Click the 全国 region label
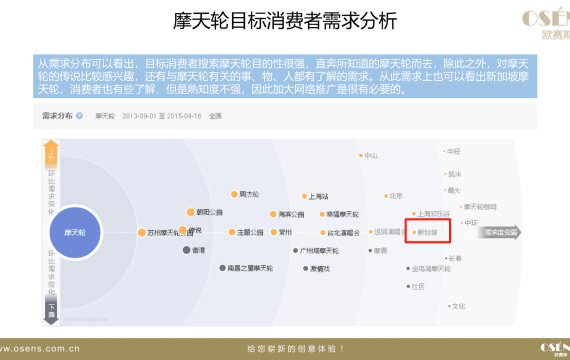Image resolution: width=570 pixels, height=360 pixels. click(215, 116)
